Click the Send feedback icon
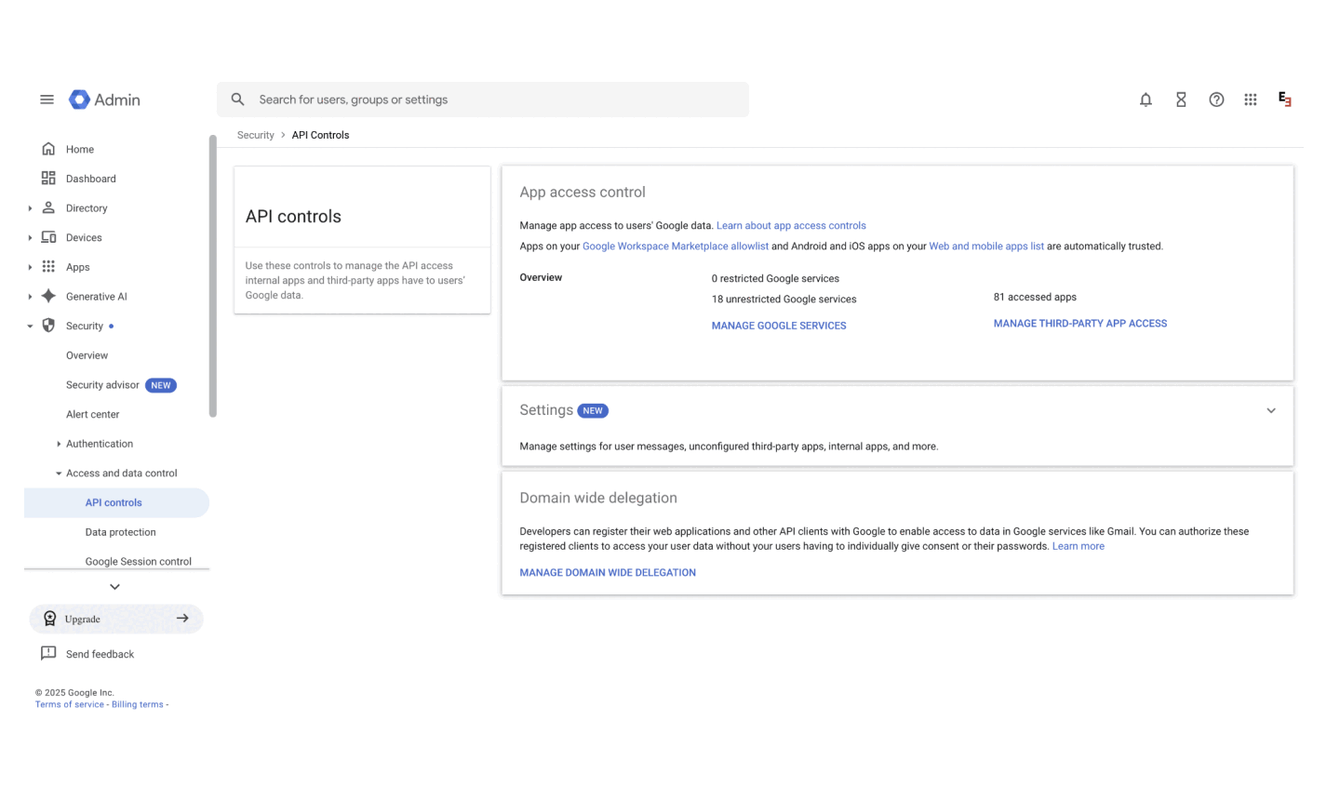The image size is (1340, 800). (48, 653)
